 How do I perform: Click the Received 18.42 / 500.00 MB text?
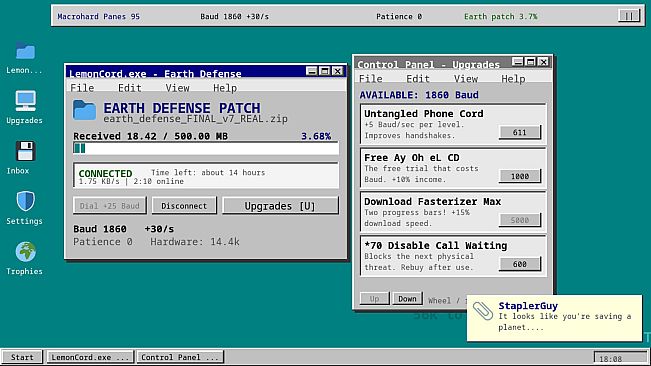pyautogui.click(x=150, y=136)
